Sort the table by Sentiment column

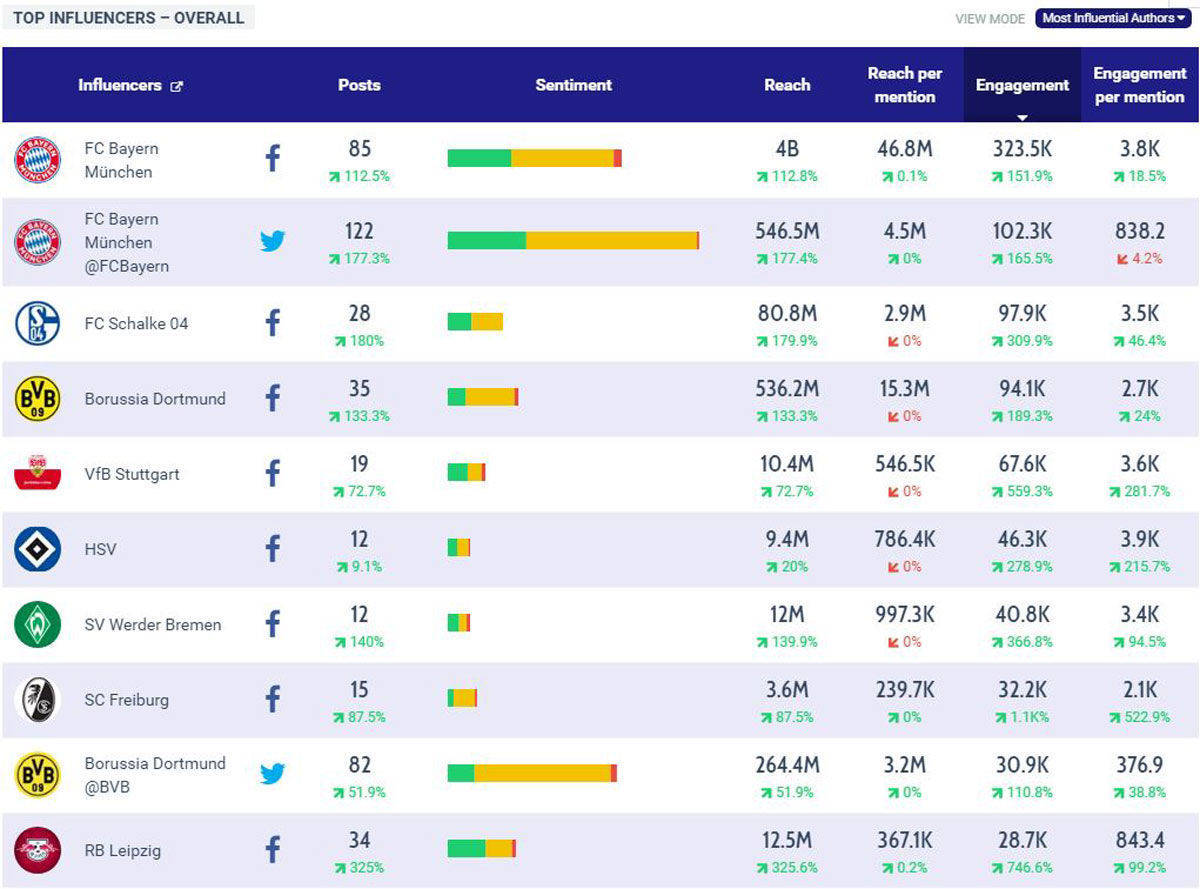[x=573, y=85]
